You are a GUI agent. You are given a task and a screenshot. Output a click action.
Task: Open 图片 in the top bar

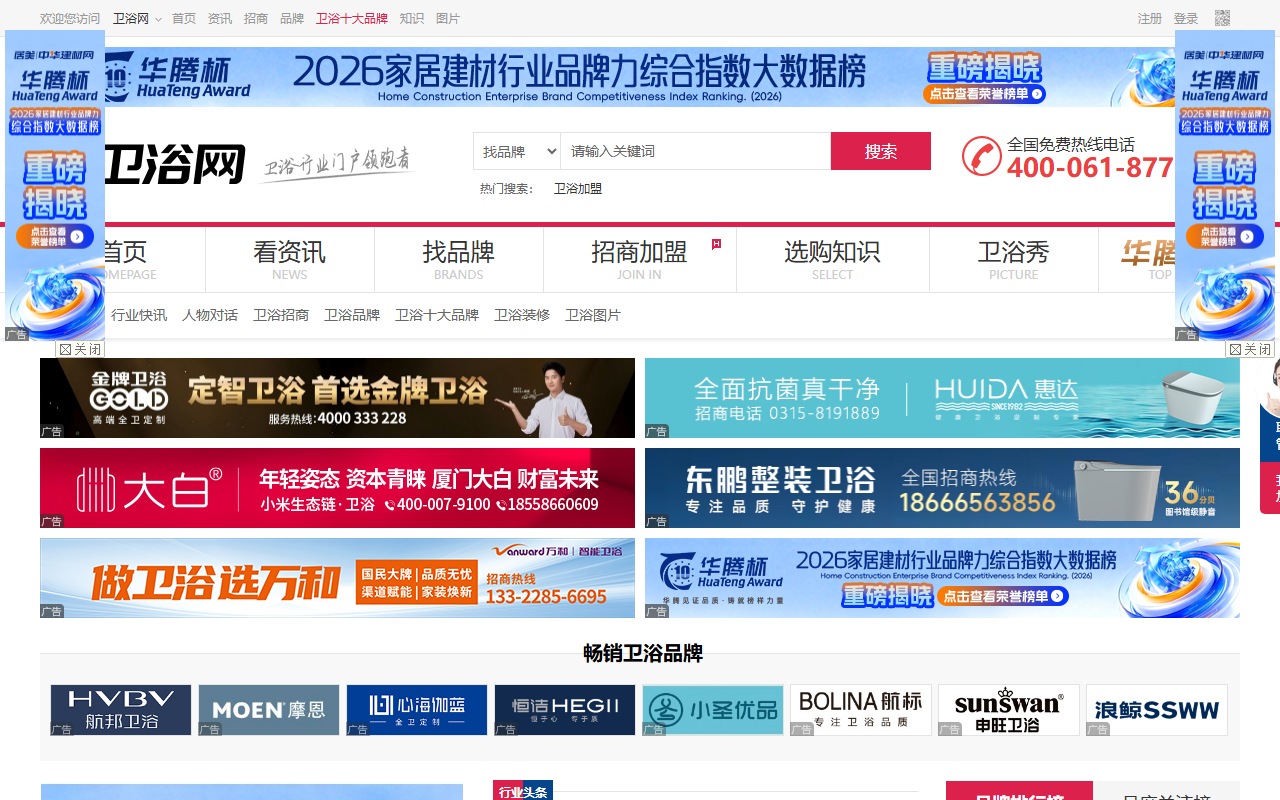coord(448,18)
